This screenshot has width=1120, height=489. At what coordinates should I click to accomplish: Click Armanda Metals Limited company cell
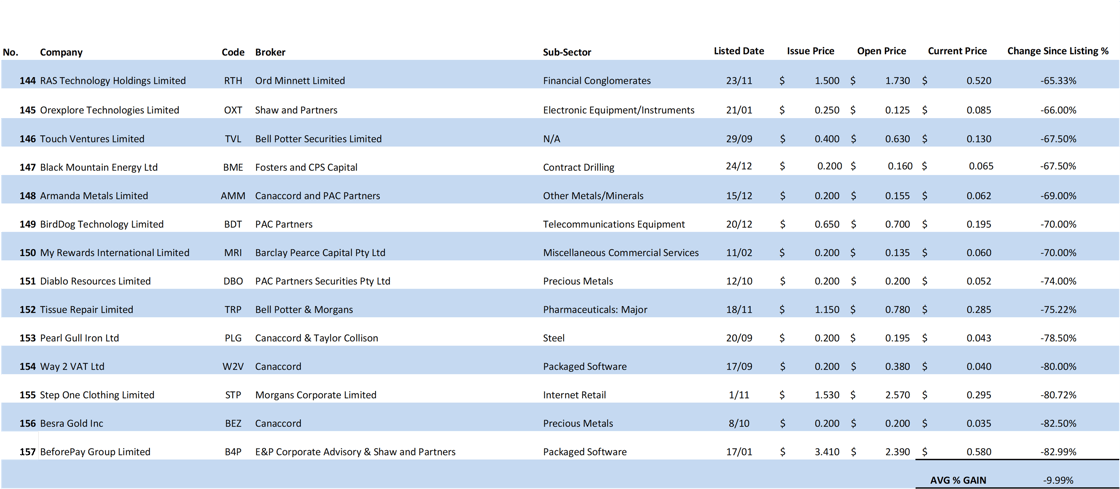[x=94, y=196]
